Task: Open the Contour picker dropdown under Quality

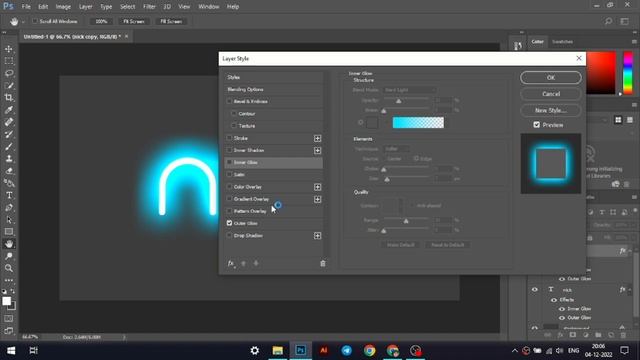Action: (x=401, y=206)
